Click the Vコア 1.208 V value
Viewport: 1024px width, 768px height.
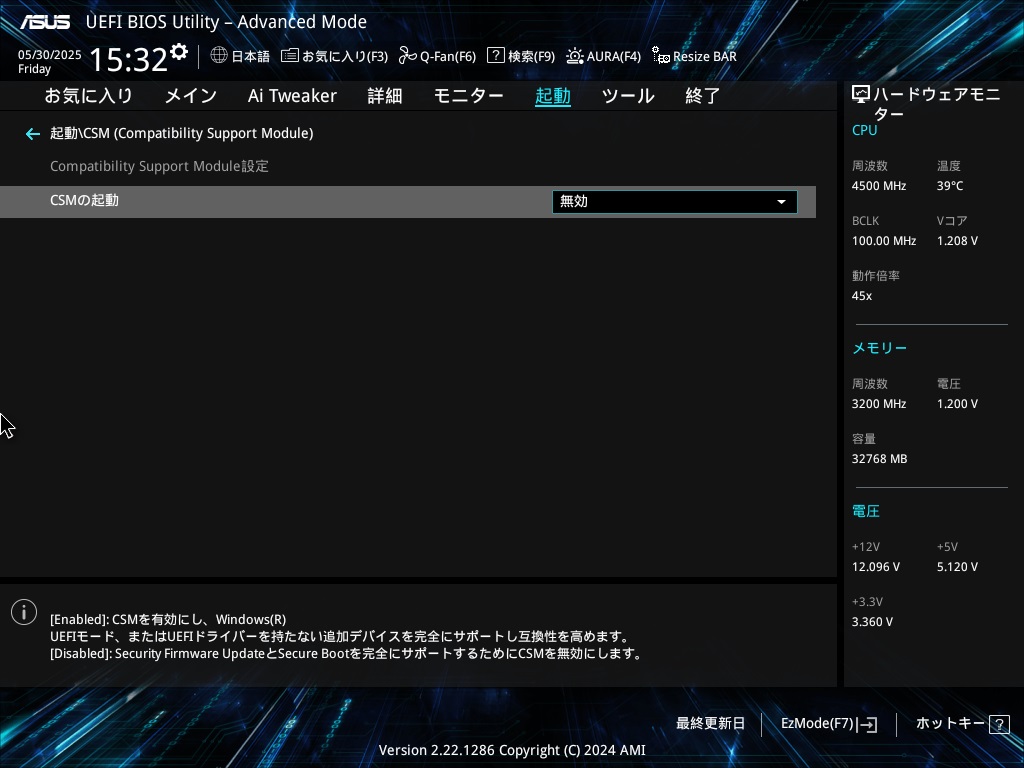pyautogui.click(x=957, y=241)
